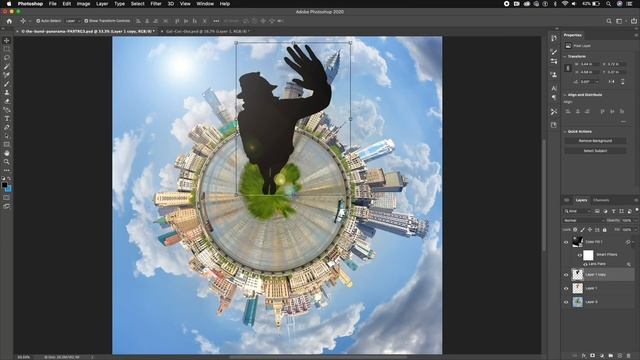This screenshot has height=360, width=640.
Task: Open the File menu
Action: point(53,4)
